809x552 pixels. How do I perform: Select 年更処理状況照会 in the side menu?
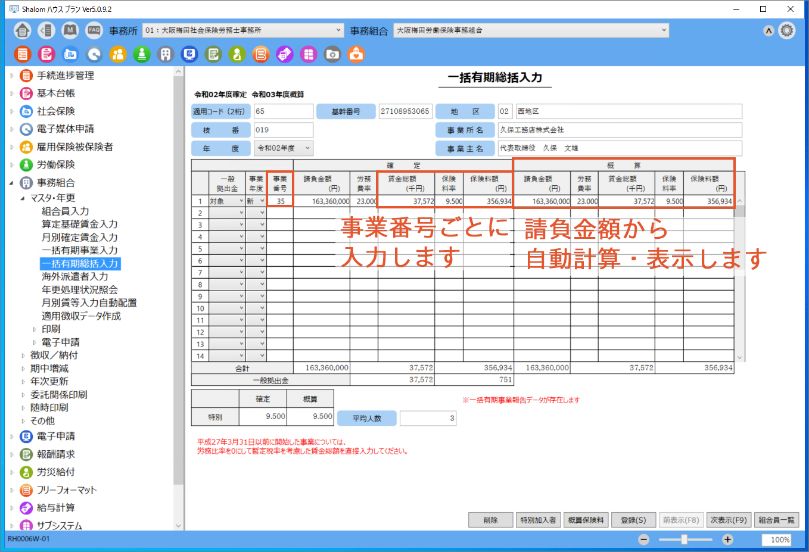79,289
